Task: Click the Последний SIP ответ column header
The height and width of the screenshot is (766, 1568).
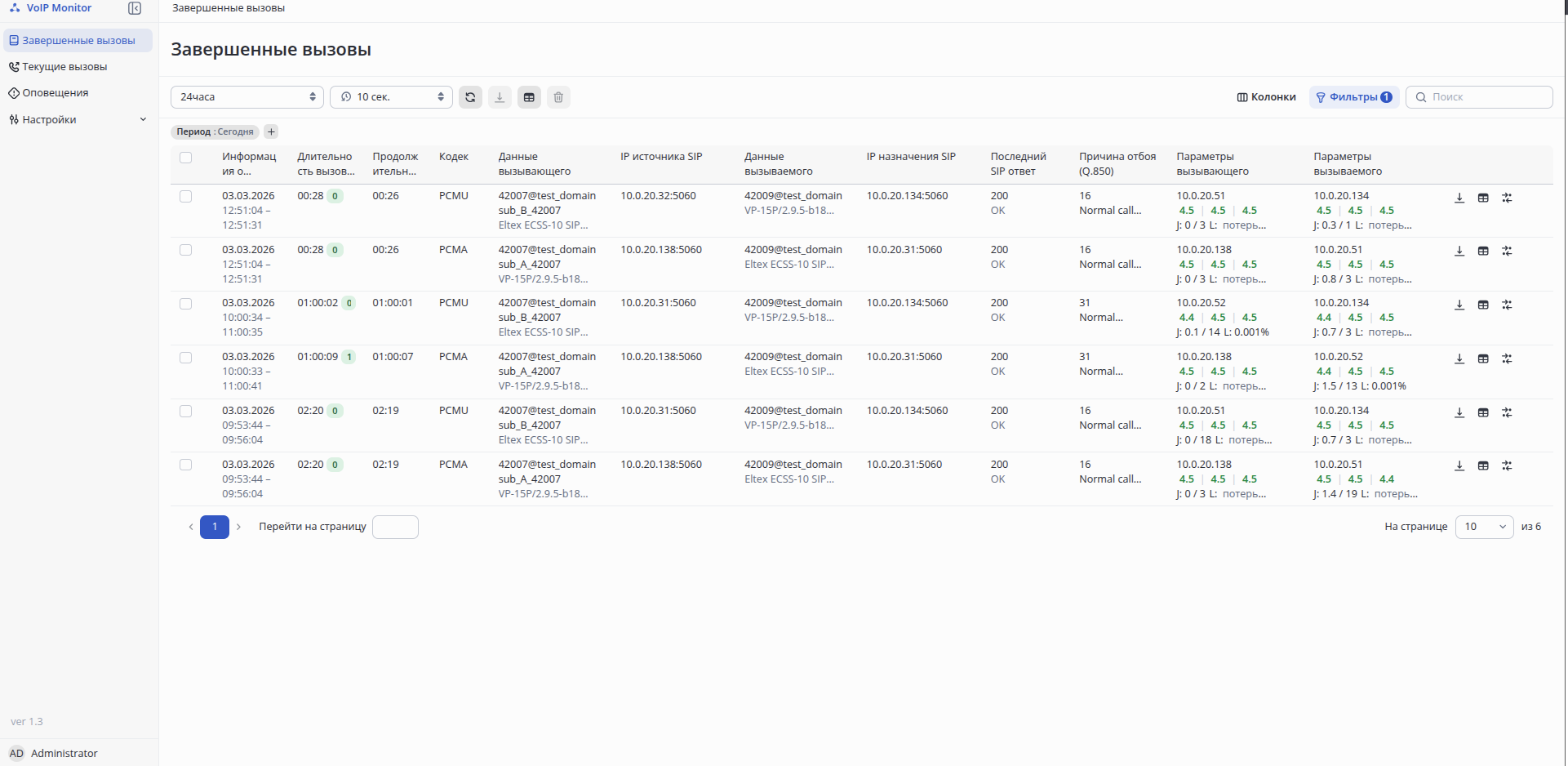Action: (x=1018, y=164)
